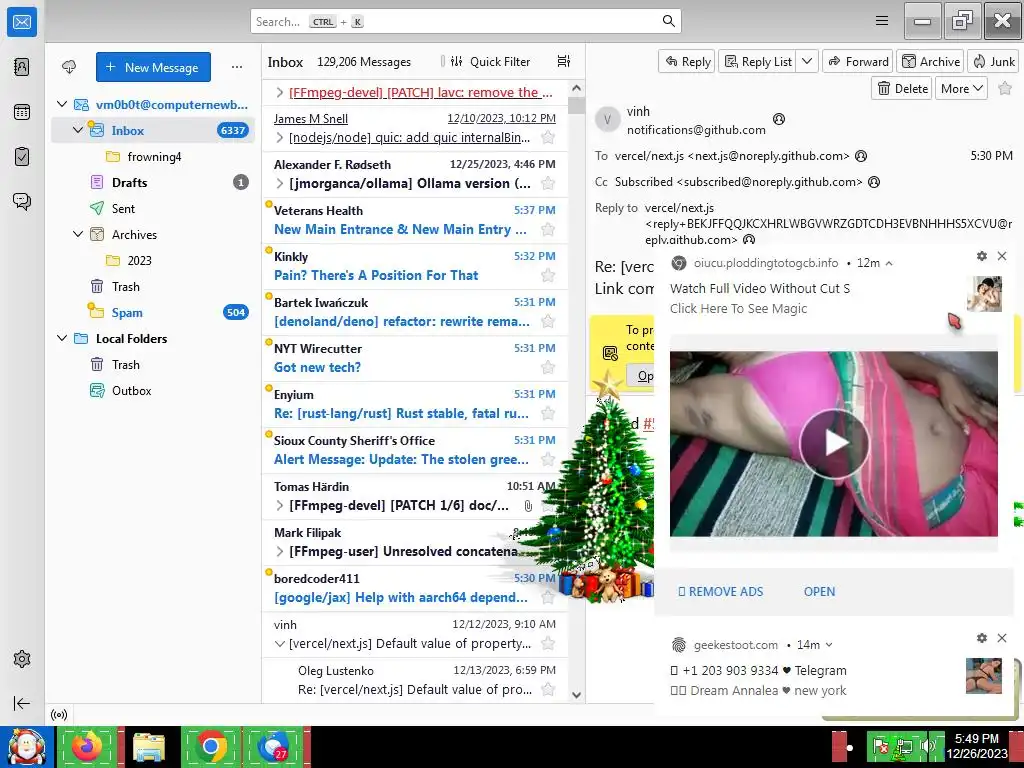Screen dimensions: 1024x768
Task: Toggle the Quick Filter bar
Action: pos(492,61)
